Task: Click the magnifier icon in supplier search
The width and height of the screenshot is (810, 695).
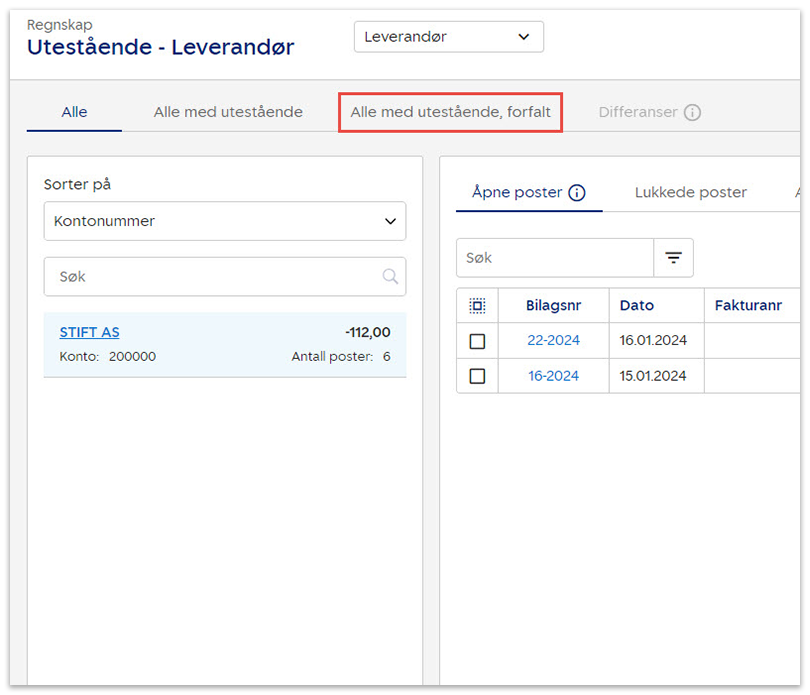Action: (x=390, y=277)
